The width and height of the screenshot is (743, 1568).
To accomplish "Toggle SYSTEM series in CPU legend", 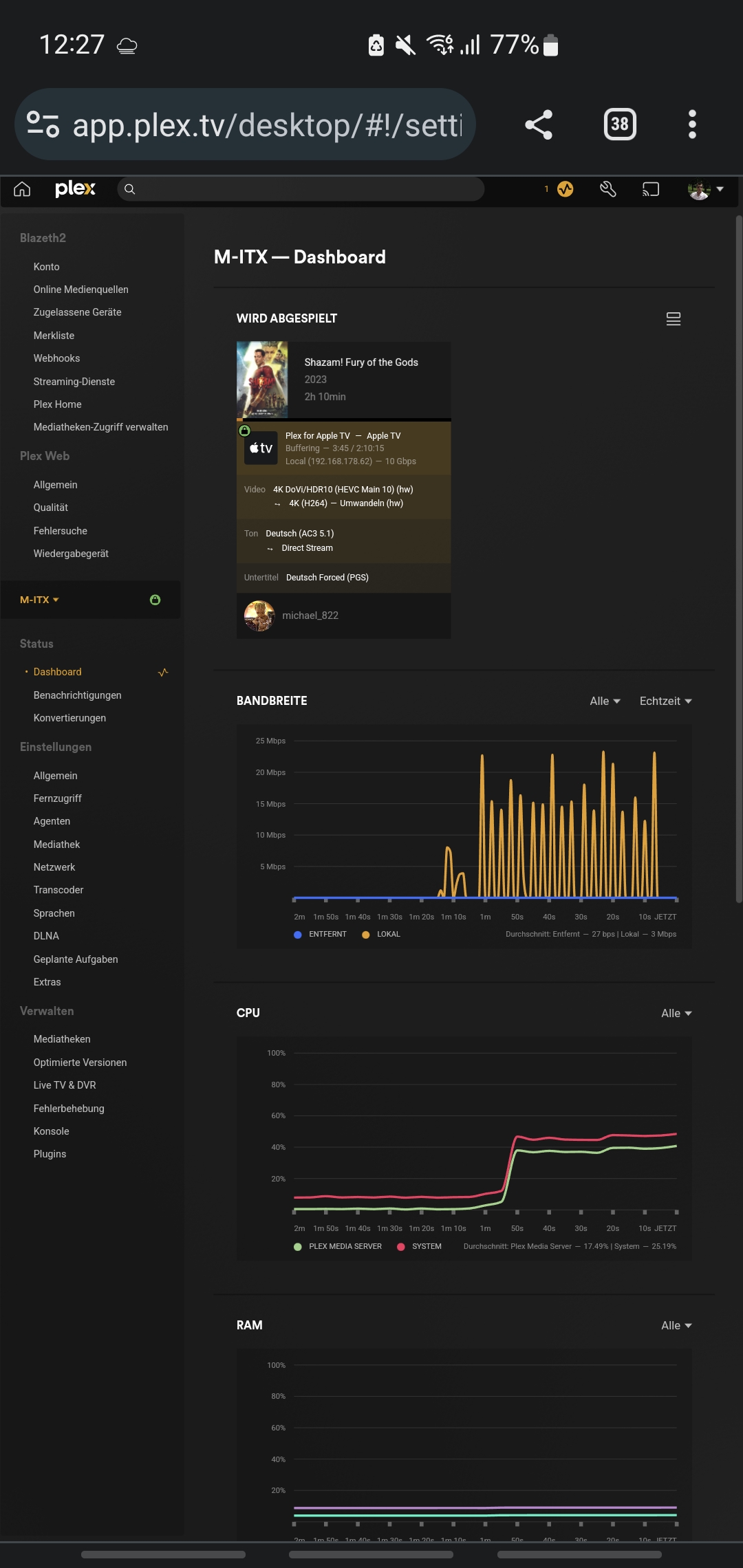I will pos(420,1246).
